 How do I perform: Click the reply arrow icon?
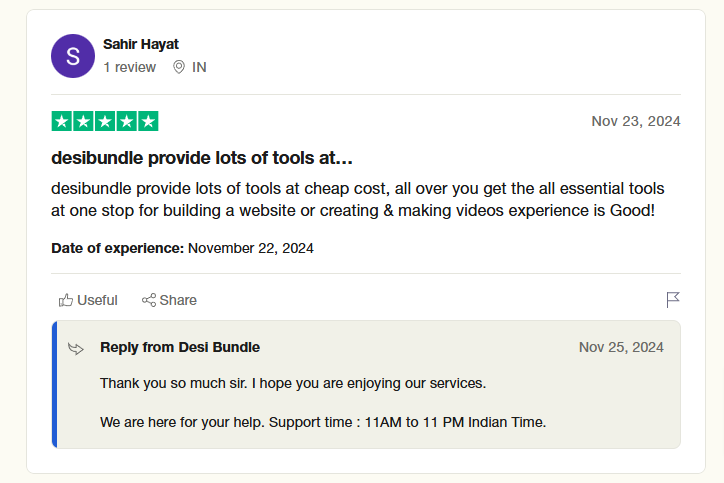[x=76, y=348]
